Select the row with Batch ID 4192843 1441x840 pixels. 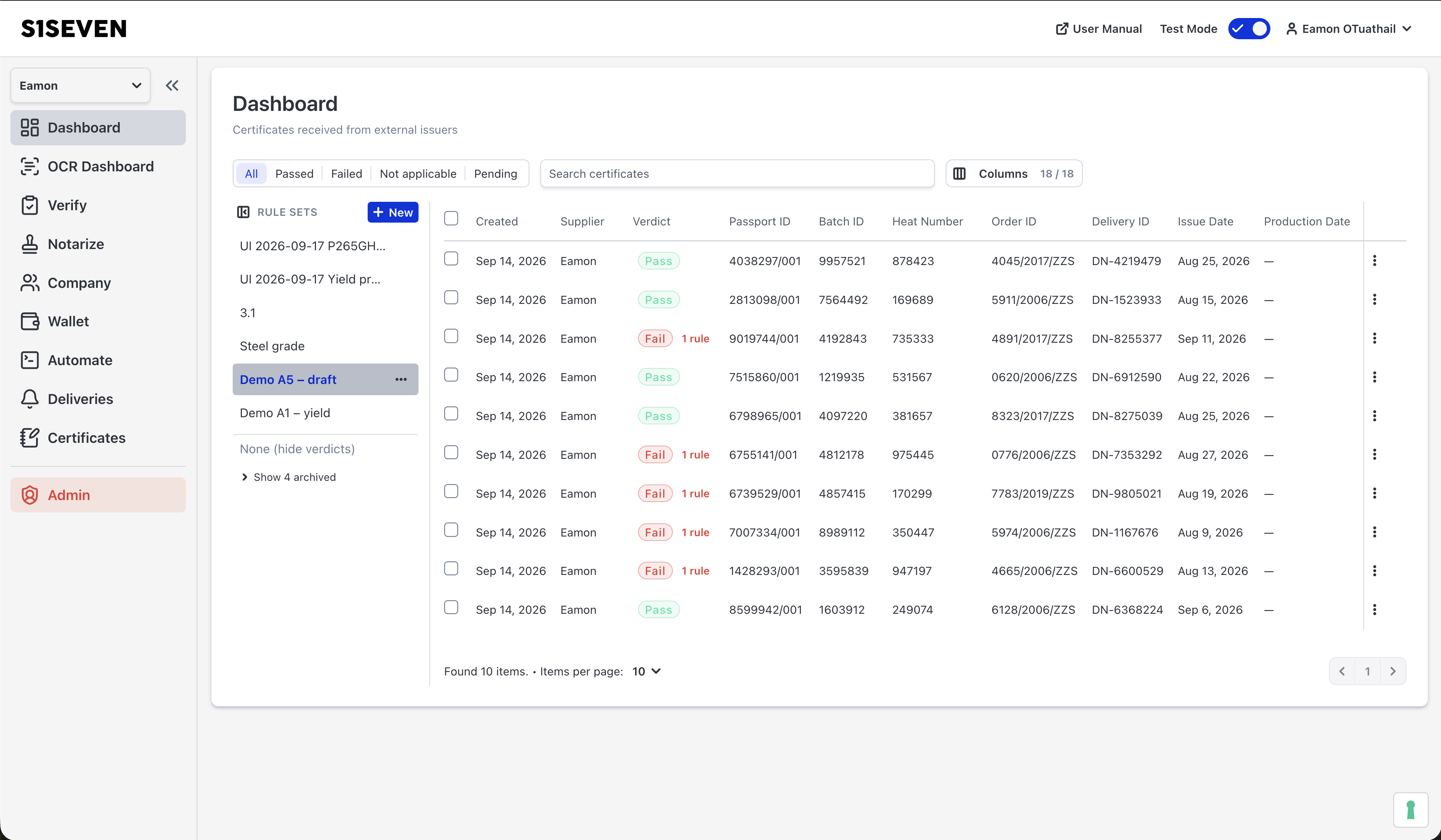point(451,336)
